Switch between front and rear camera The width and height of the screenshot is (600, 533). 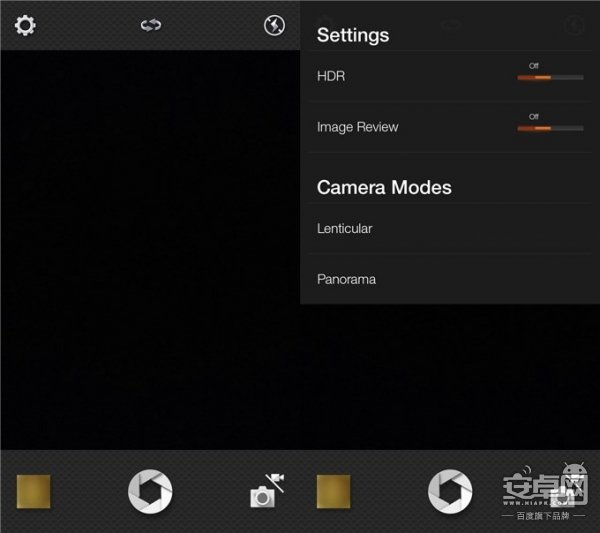click(x=151, y=25)
